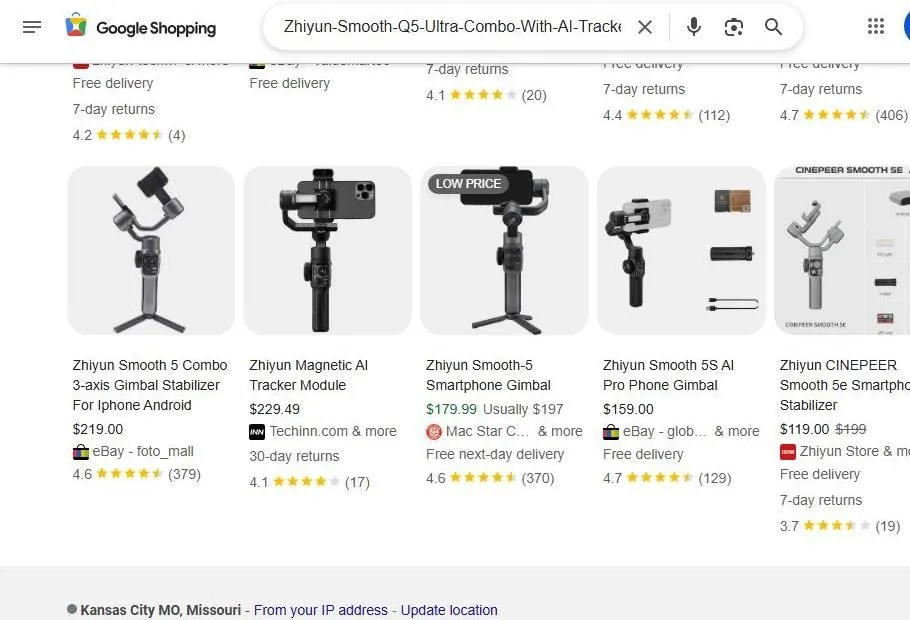Open the main navigation hamburger menu
Screen dimensions: 910x620
(32, 27)
